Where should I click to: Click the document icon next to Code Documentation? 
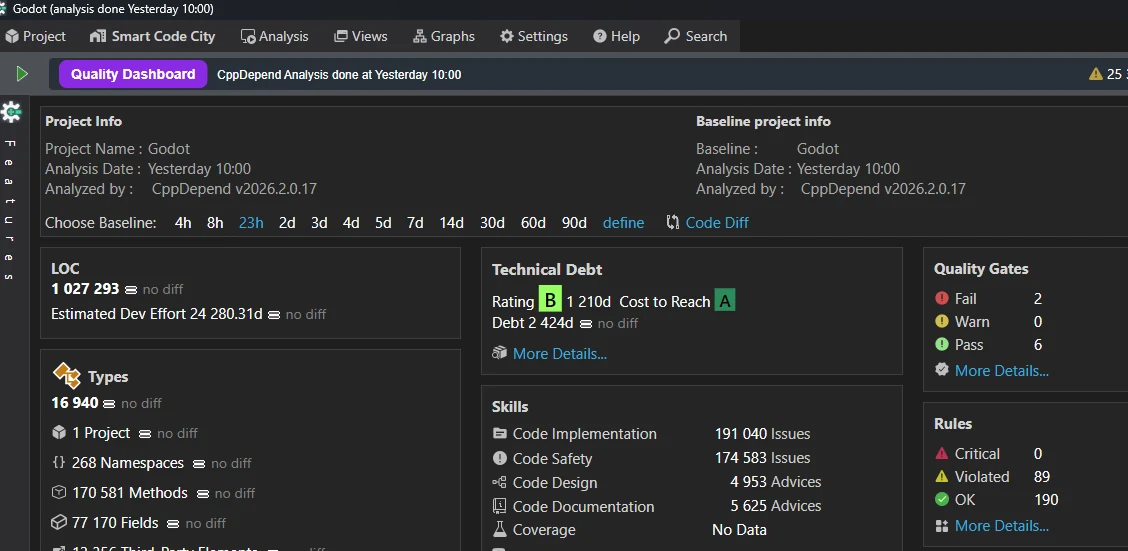coord(500,506)
